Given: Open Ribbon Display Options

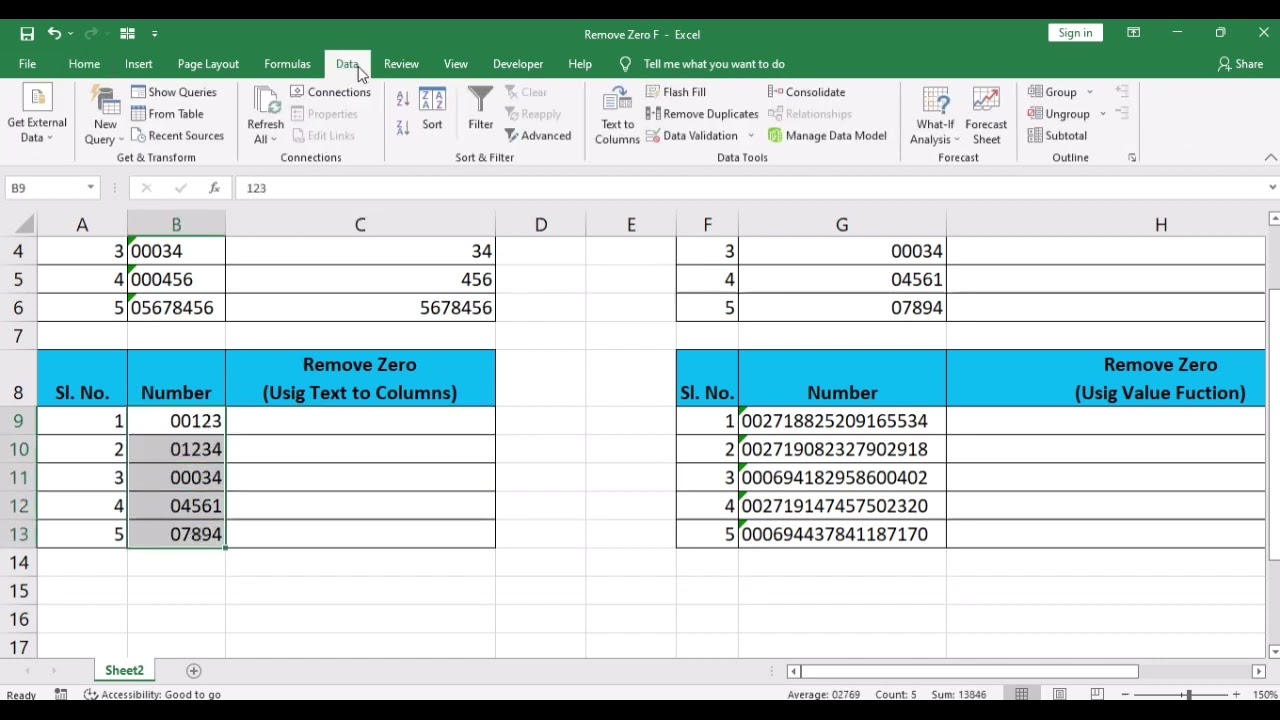Looking at the screenshot, I should (1133, 33).
